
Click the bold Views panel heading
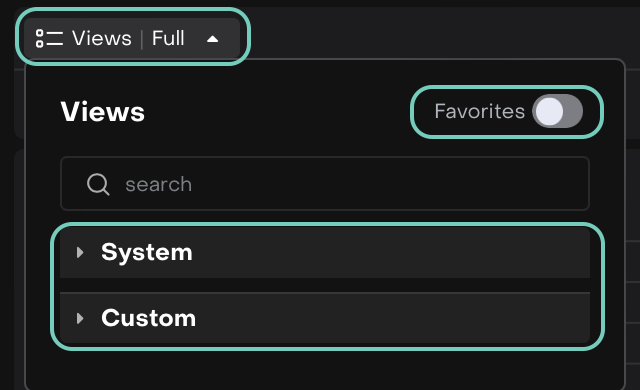pyautogui.click(x=102, y=111)
